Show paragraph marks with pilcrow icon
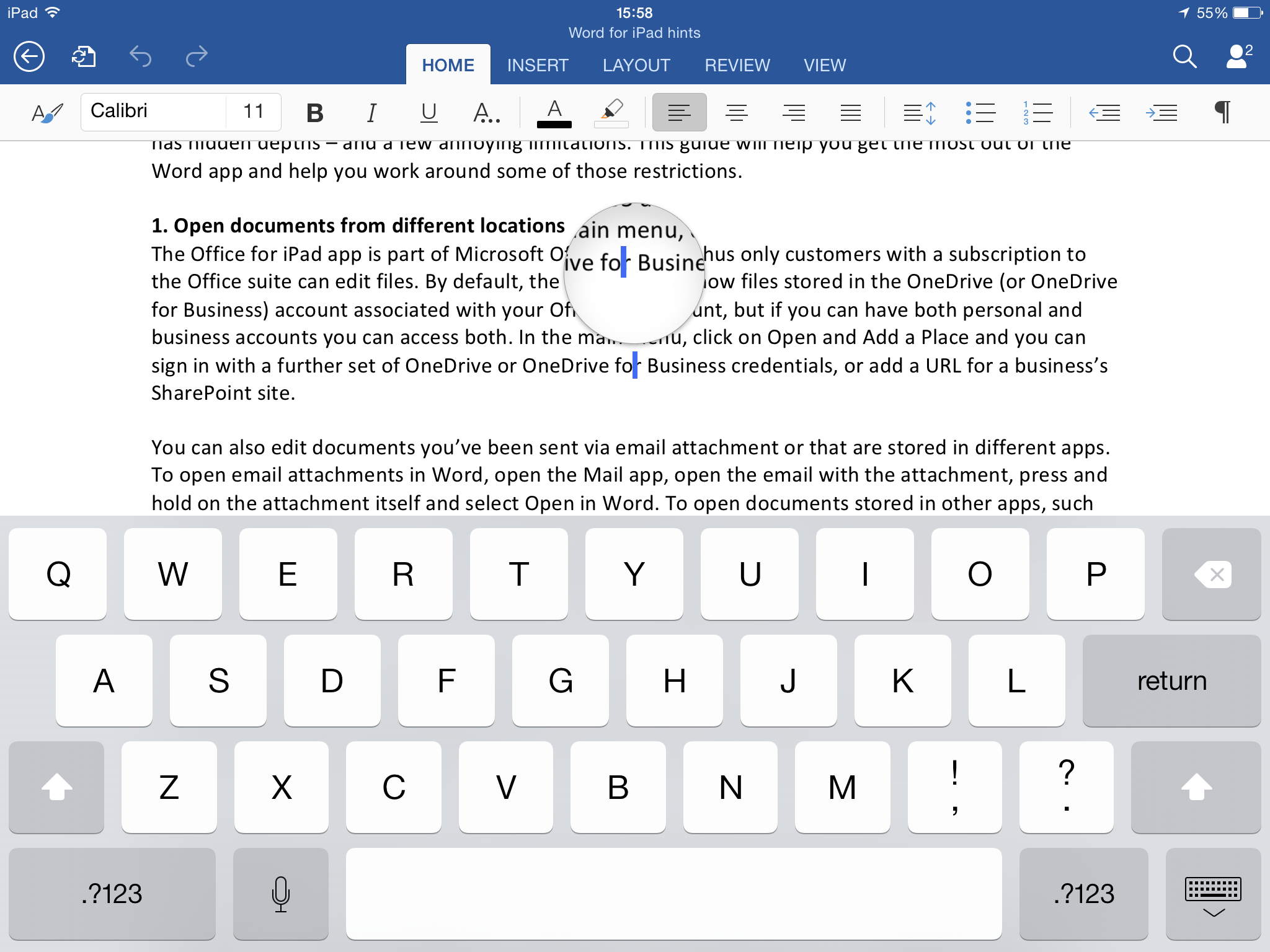Screen dimensions: 1270x952 tap(1222, 112)
